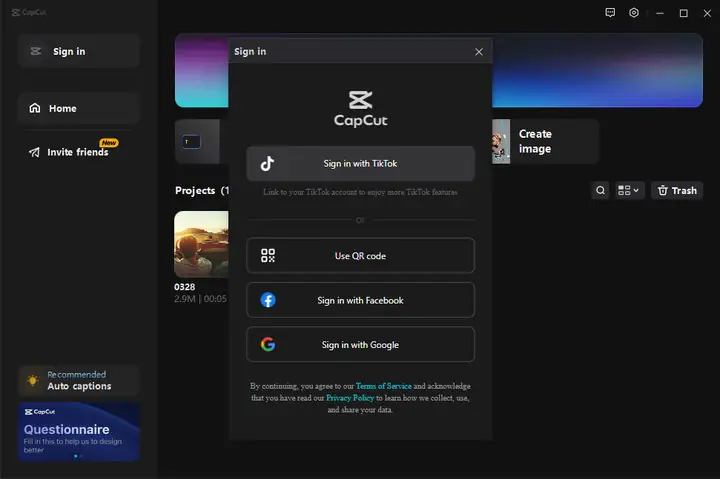Search projects with the magnifier icon
Image resolution: width=720 pixels, height=479 pixels.
point(600,190)
